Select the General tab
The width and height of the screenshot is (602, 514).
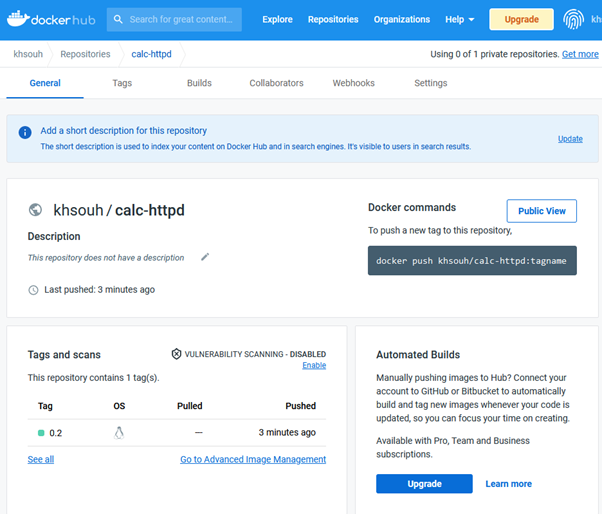click(x=45, y=83)
